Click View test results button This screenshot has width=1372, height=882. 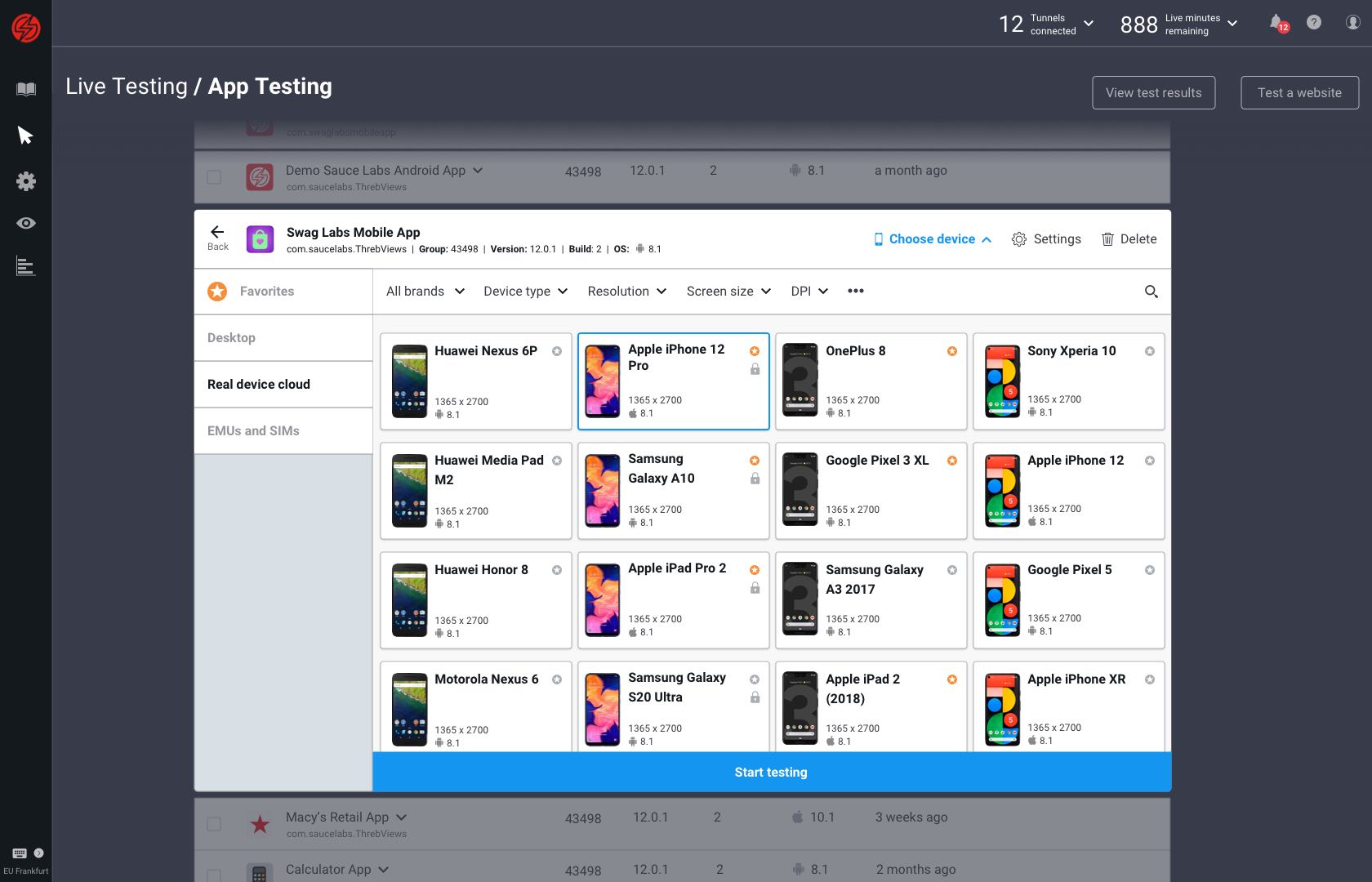click(1153, 93)
